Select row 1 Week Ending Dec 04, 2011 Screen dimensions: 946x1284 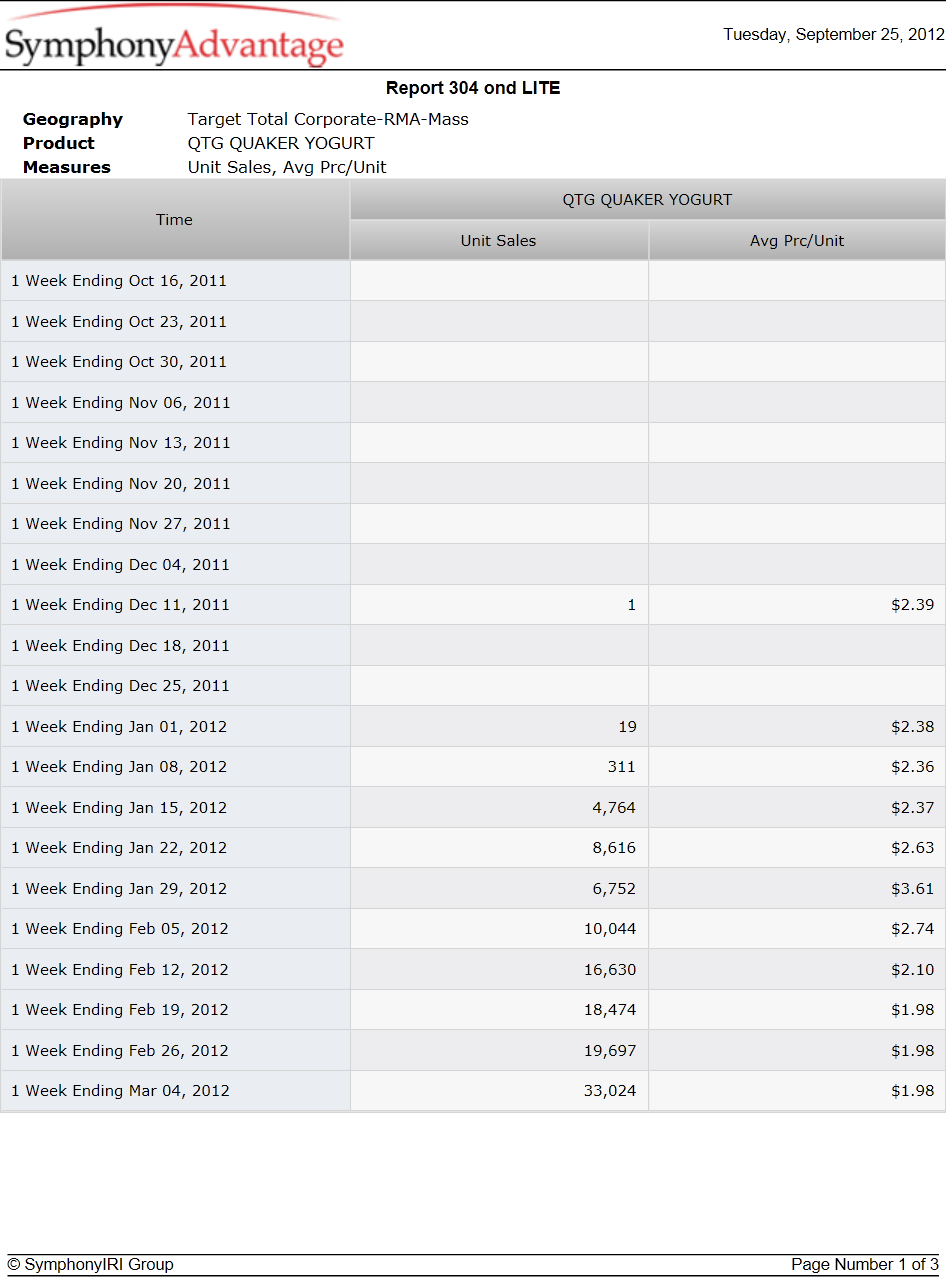pyautogui.click(x=473, y=565)
